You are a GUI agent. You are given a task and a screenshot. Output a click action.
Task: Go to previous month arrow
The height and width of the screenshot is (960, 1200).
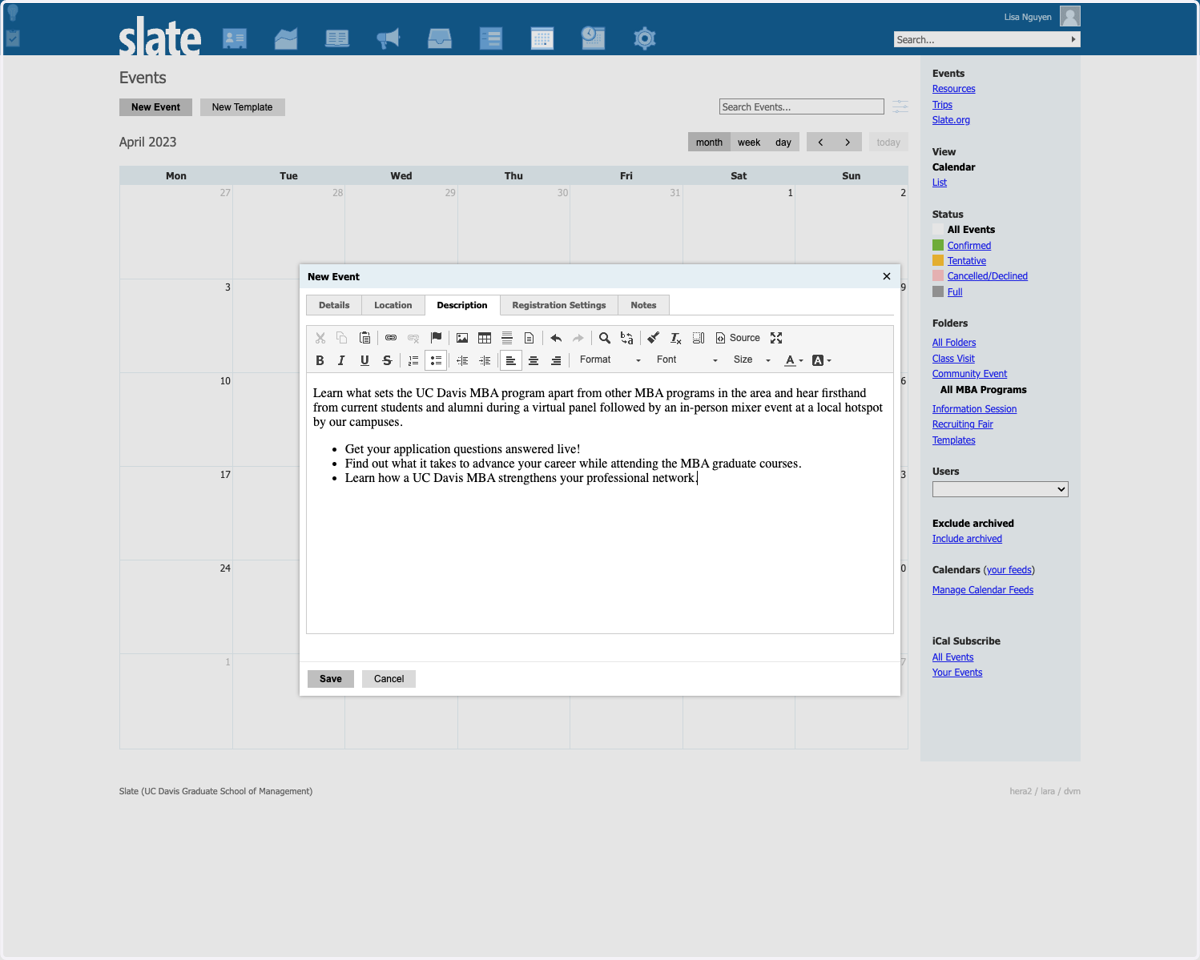pyautogui.click(x=821, y=142)
